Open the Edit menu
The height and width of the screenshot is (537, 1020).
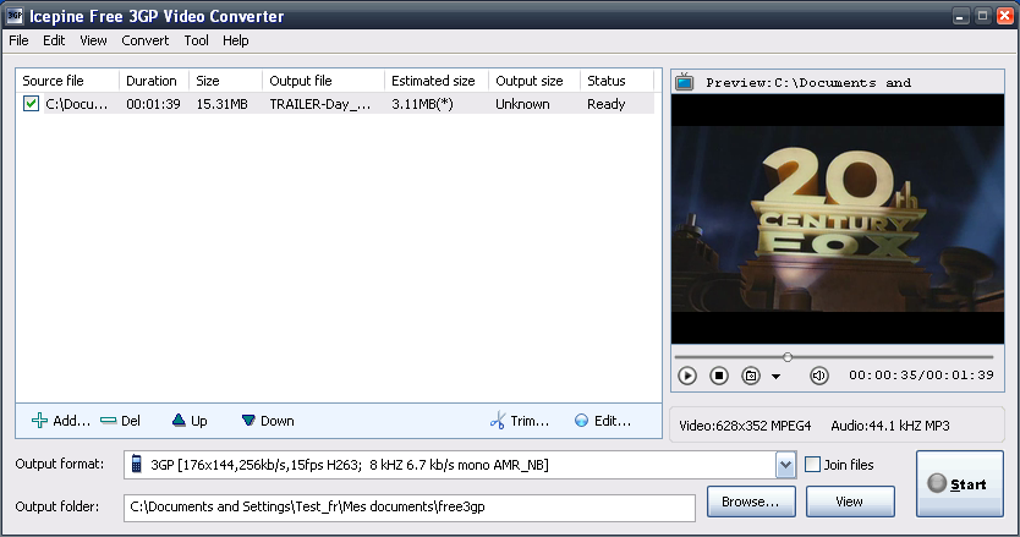54,40
